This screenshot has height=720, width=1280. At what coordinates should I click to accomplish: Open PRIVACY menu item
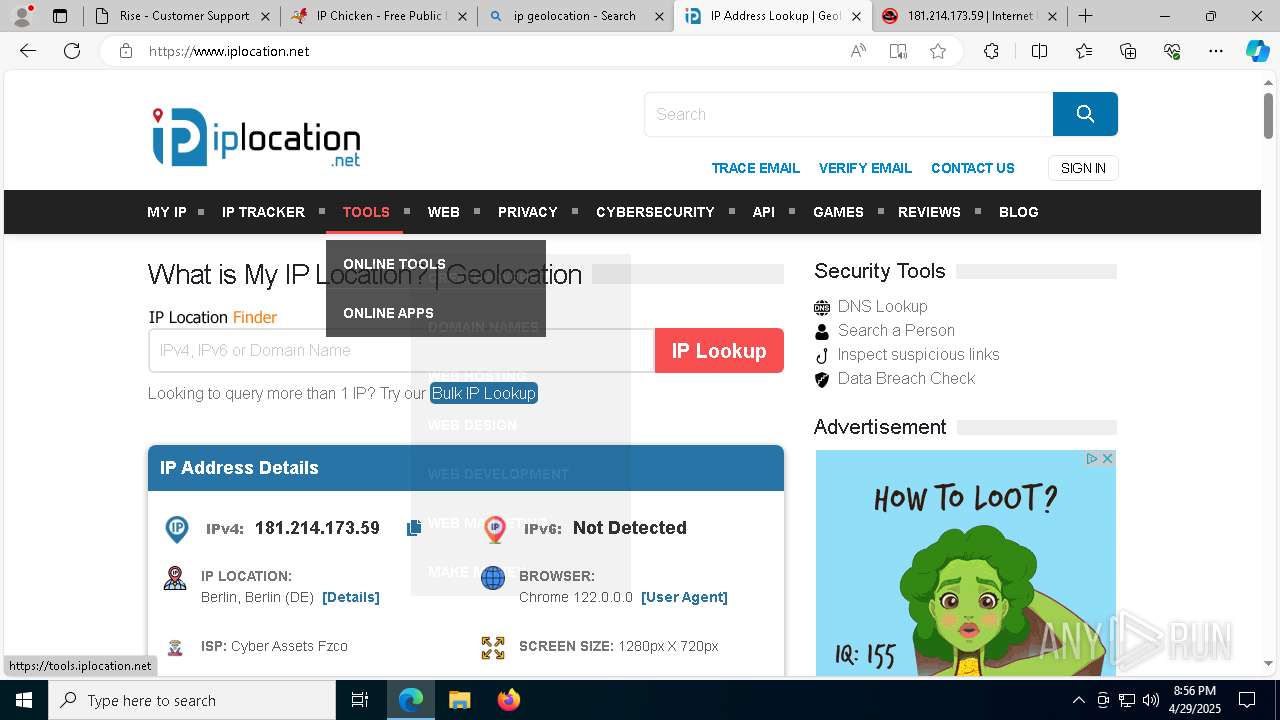pos(528,212)
